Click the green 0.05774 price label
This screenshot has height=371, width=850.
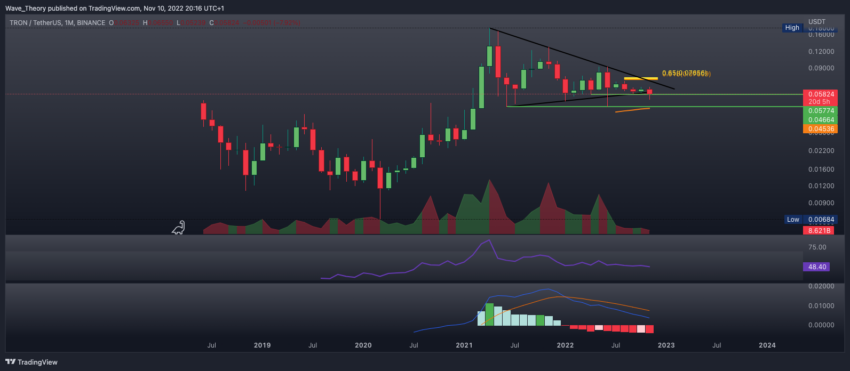[x=819, y=111]
